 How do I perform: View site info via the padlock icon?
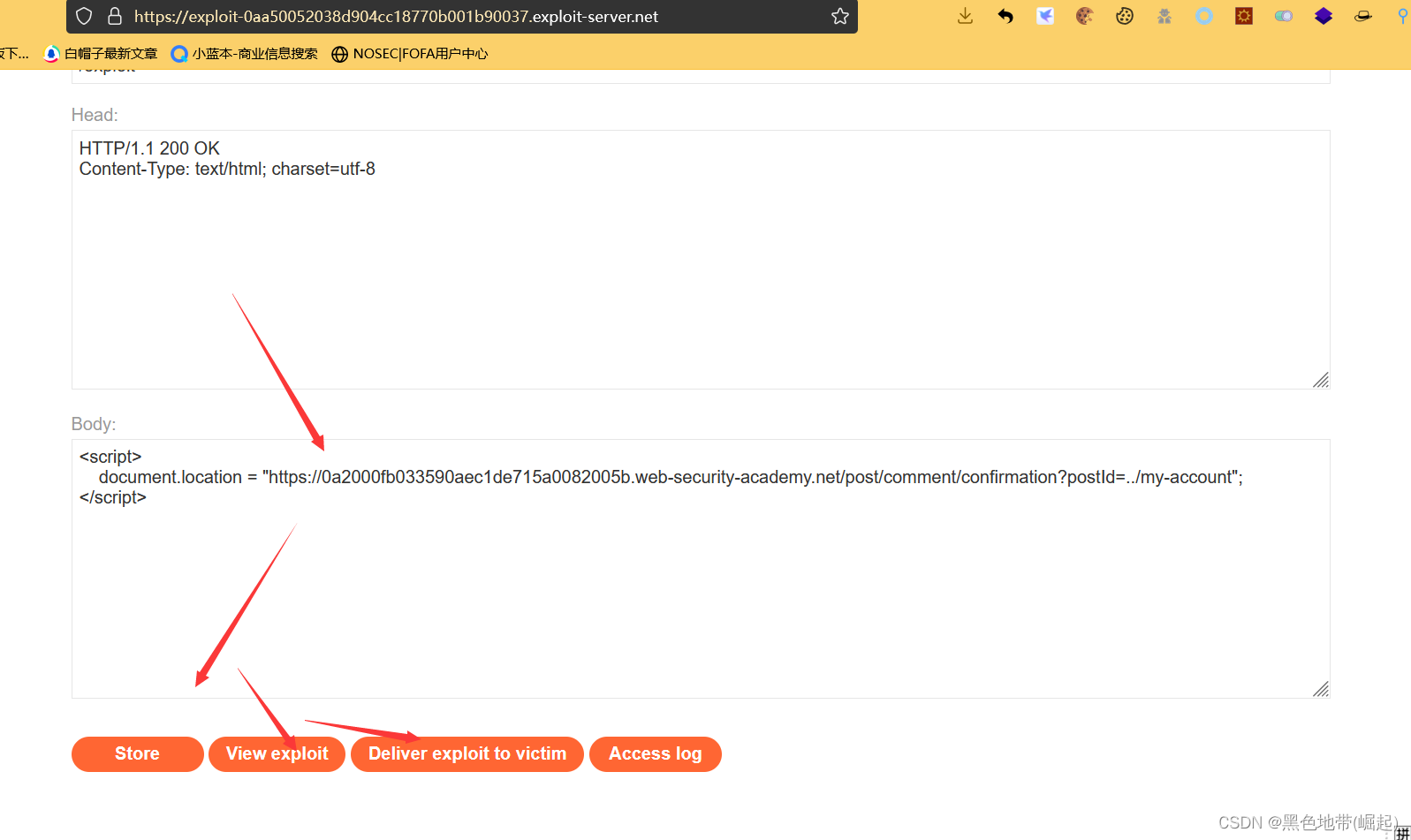click(x=115, y=16)
